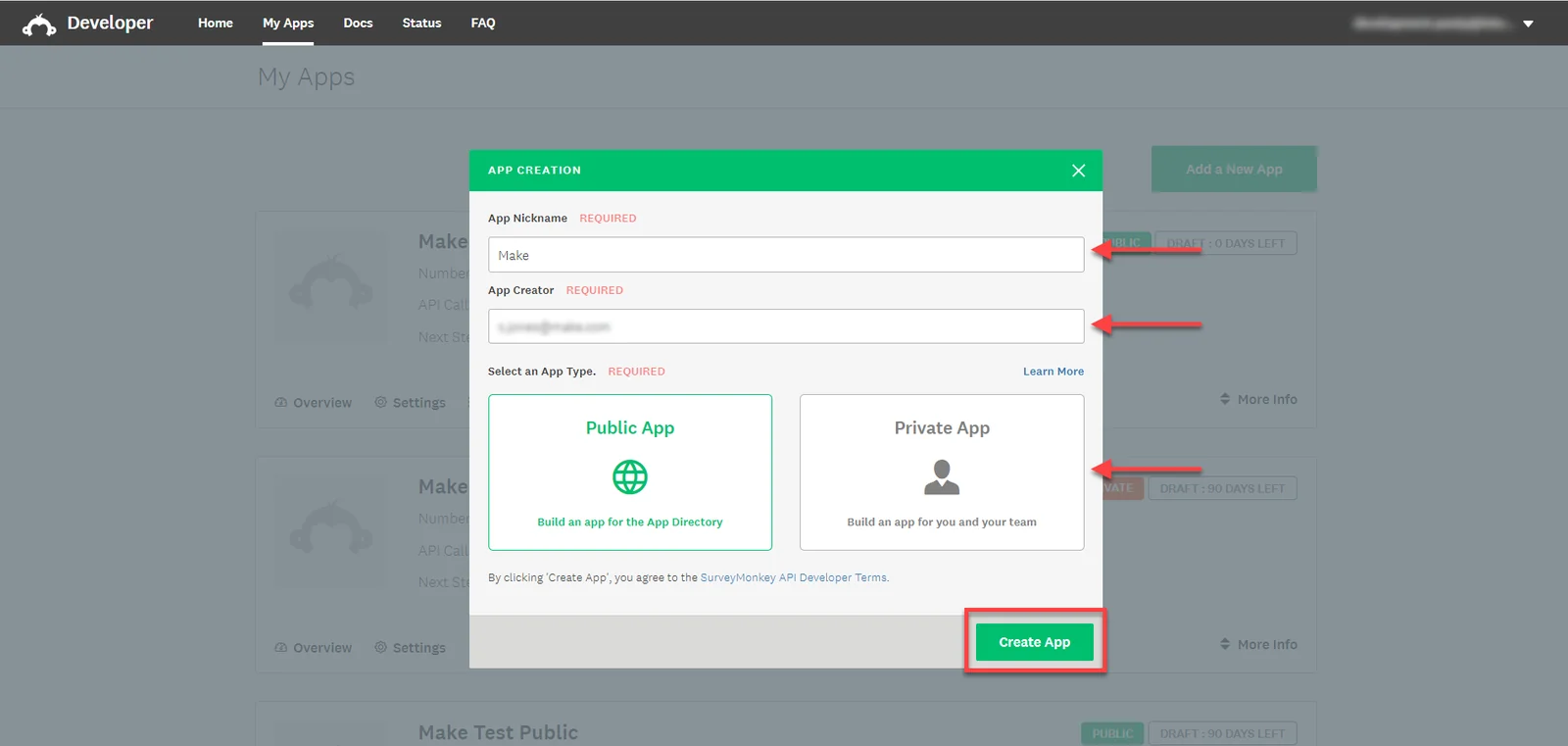This screenshot has height=746, width=1568.
Task: Click the PUBLIC badge on Make Test Public
Action: (x=1112, y=733)
